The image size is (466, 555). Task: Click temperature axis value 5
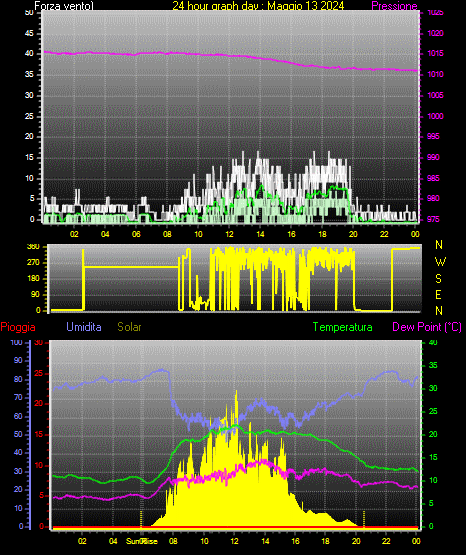point(431,503)
